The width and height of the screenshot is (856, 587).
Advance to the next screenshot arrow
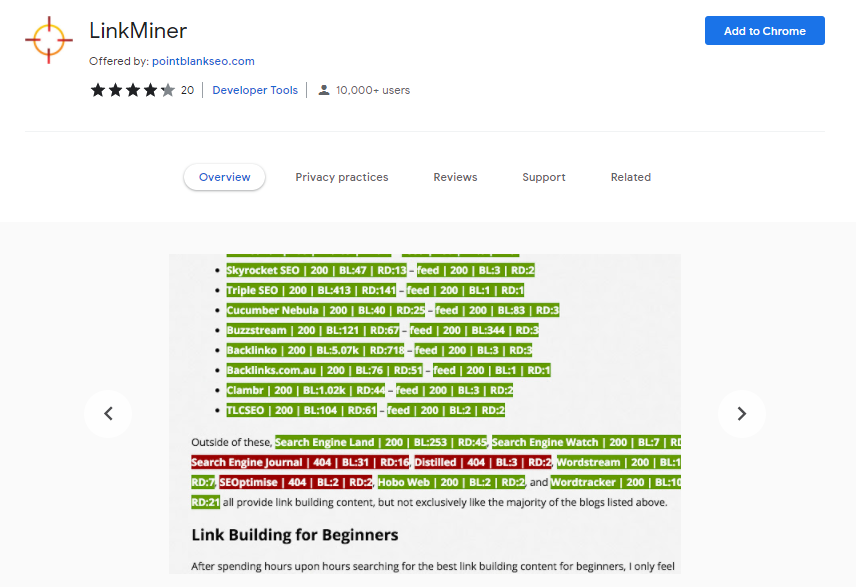click(x=741, y=414)
